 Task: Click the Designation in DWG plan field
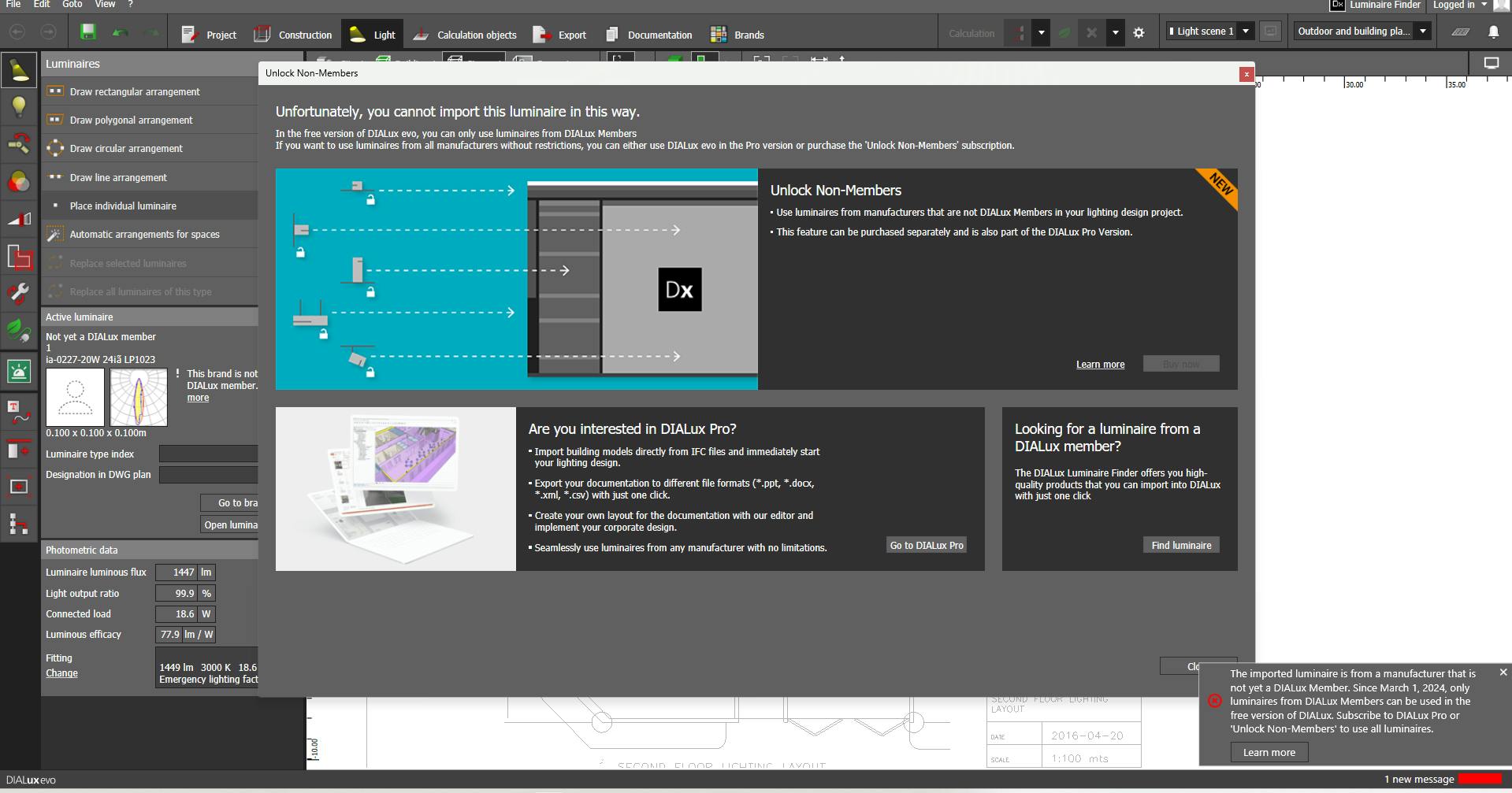tap(208, 474)
